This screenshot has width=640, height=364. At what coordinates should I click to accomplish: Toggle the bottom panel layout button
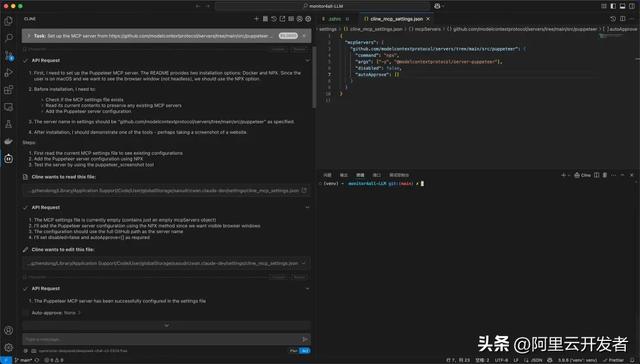pos(622,6)
